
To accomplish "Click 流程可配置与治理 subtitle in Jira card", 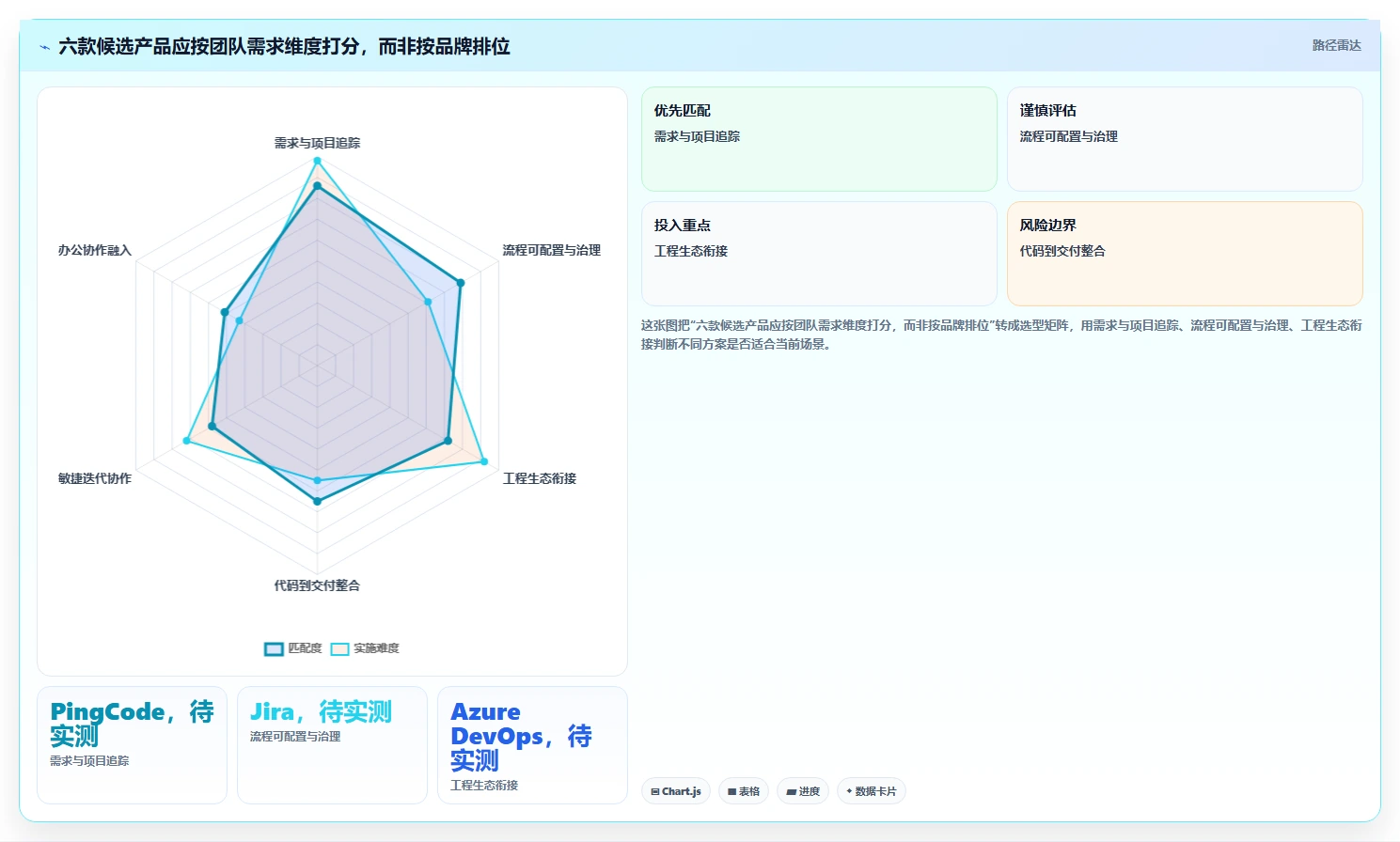I will 295,737.
